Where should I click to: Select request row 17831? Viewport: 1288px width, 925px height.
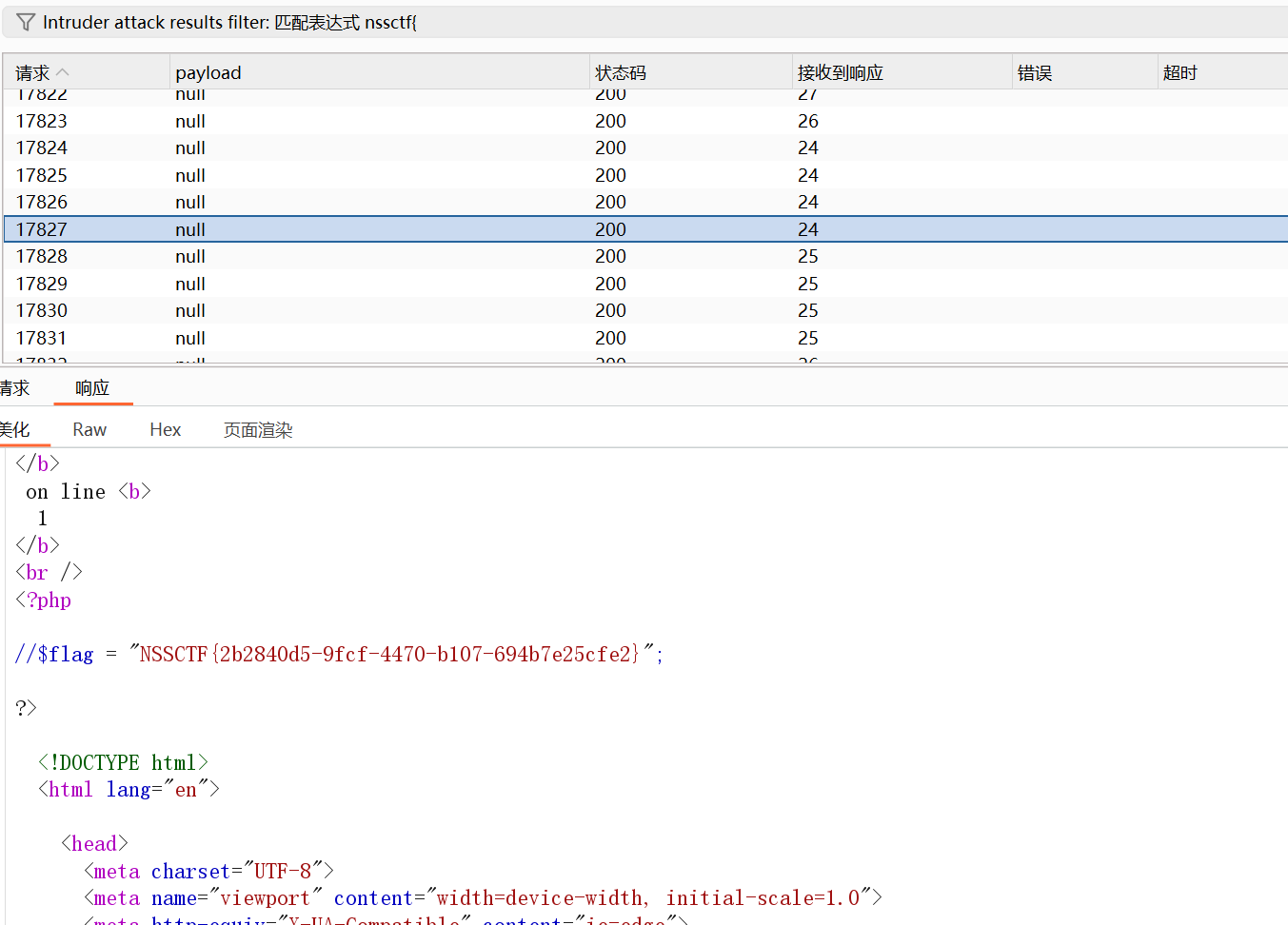click(x=645, y=338)
